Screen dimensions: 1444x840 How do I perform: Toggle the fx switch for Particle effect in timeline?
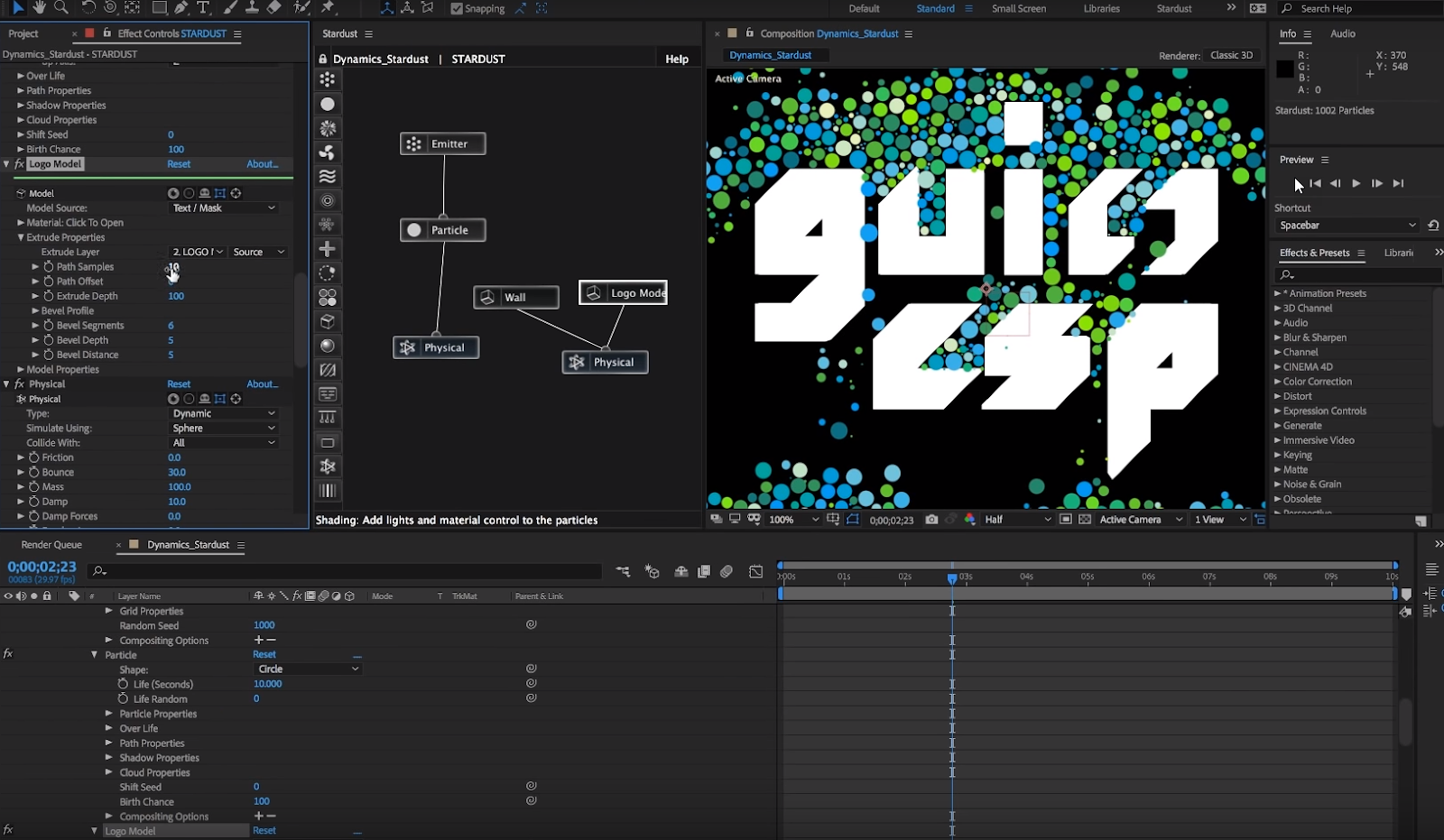click(8, 654)
